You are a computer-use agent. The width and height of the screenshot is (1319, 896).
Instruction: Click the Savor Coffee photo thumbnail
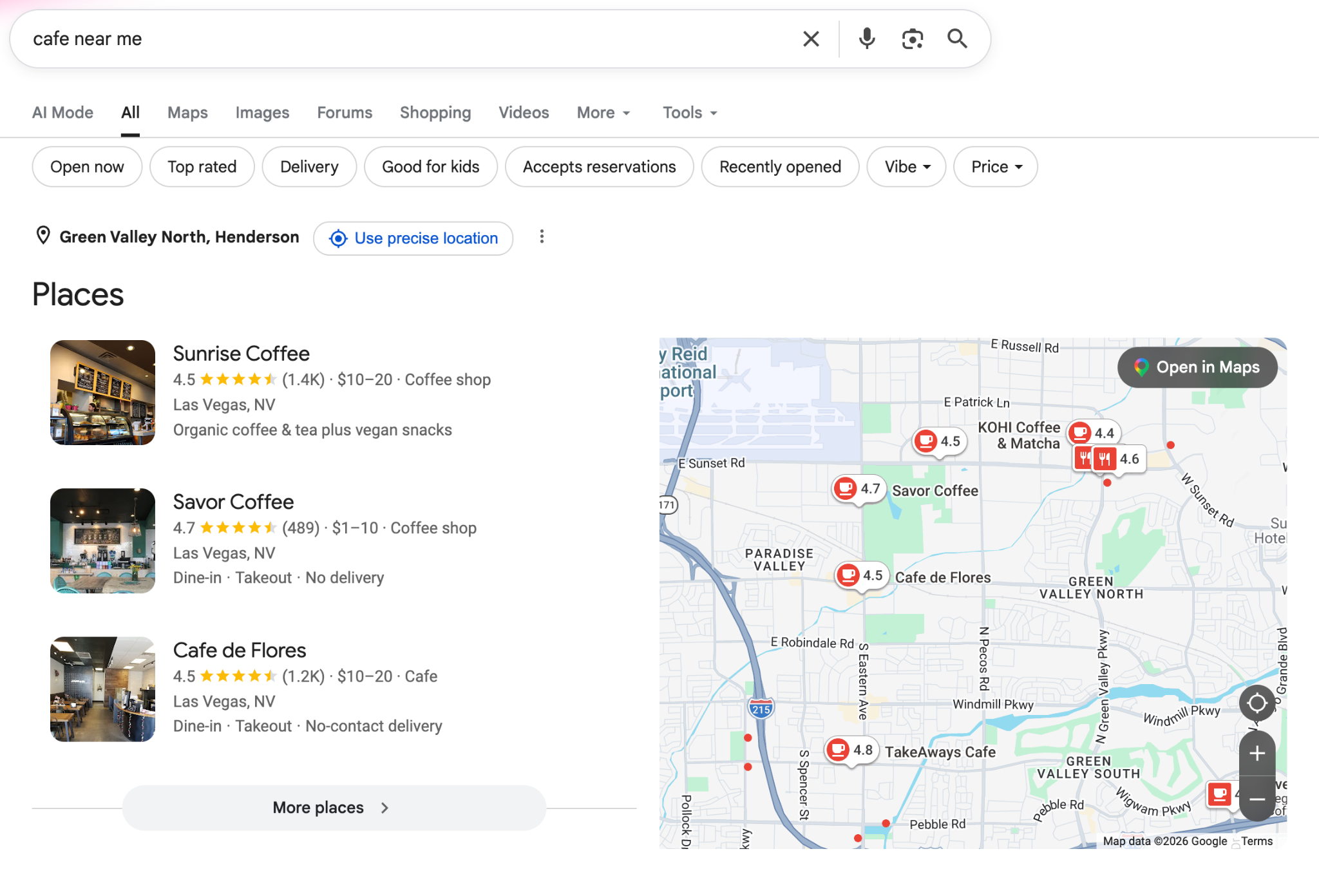tap(103, 540)
